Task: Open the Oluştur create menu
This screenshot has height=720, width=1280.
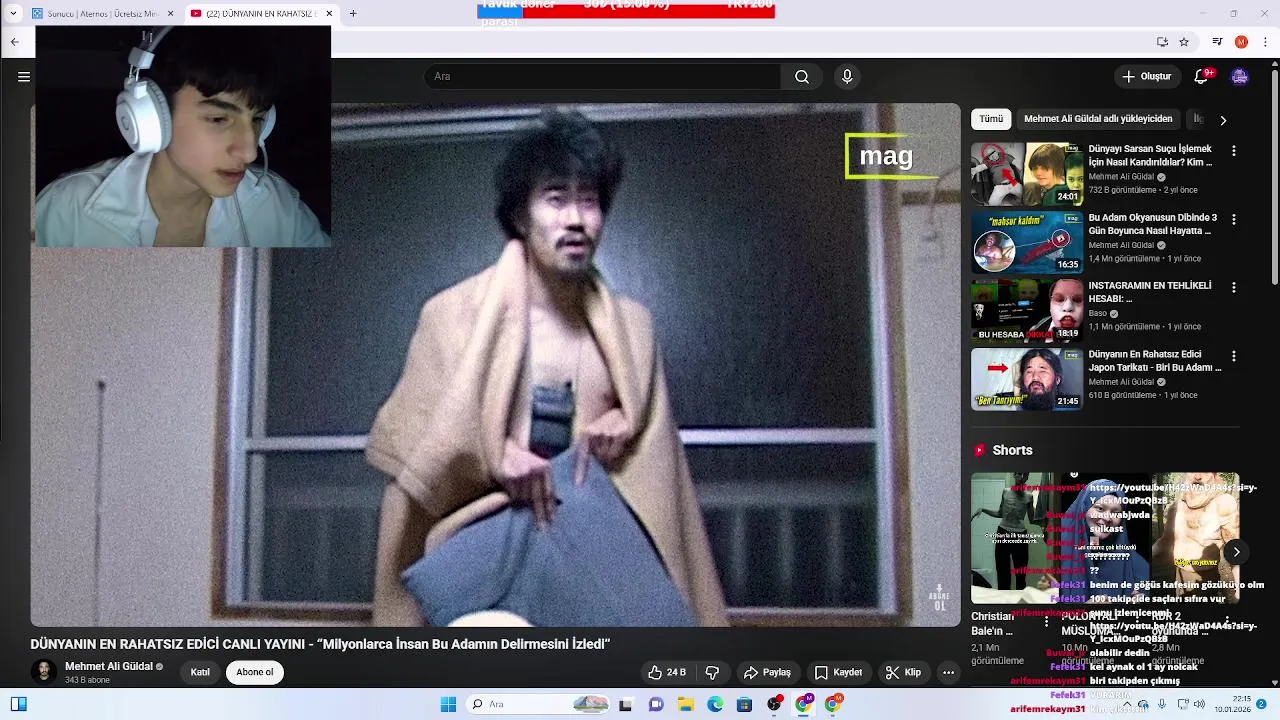Action: pyautogui.click(x=1146, y=77)
